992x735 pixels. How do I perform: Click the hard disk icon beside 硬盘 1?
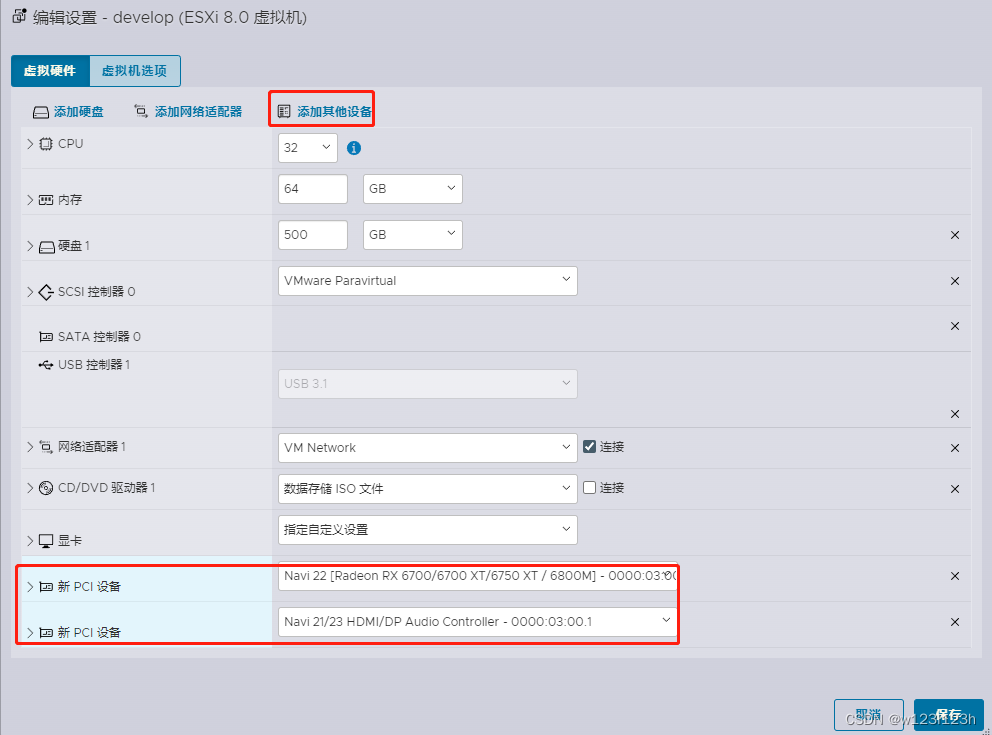(x=47, y=247)
